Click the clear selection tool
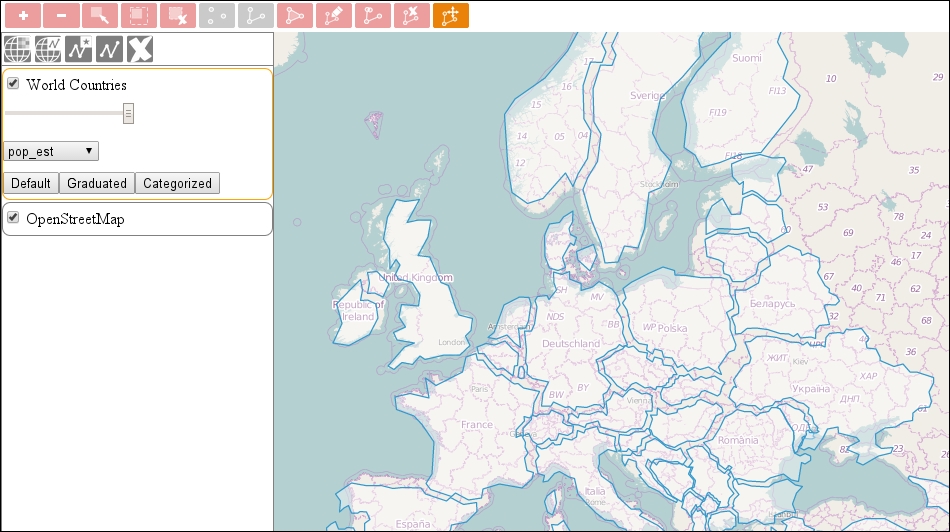950x532 pixels. tap(178, 16)
